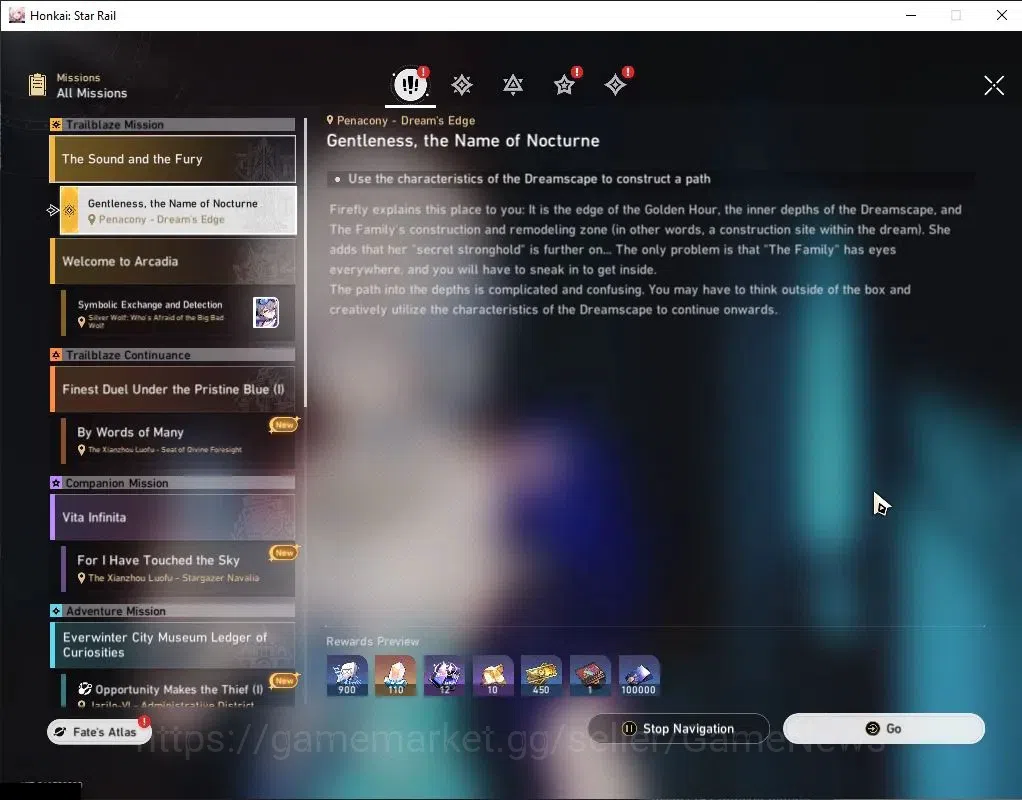The width and height of the screenshot is (1022, 800).
Task: Select Opportunity Makes the Thief (I) mission
Action: click(x=178, y=690)
